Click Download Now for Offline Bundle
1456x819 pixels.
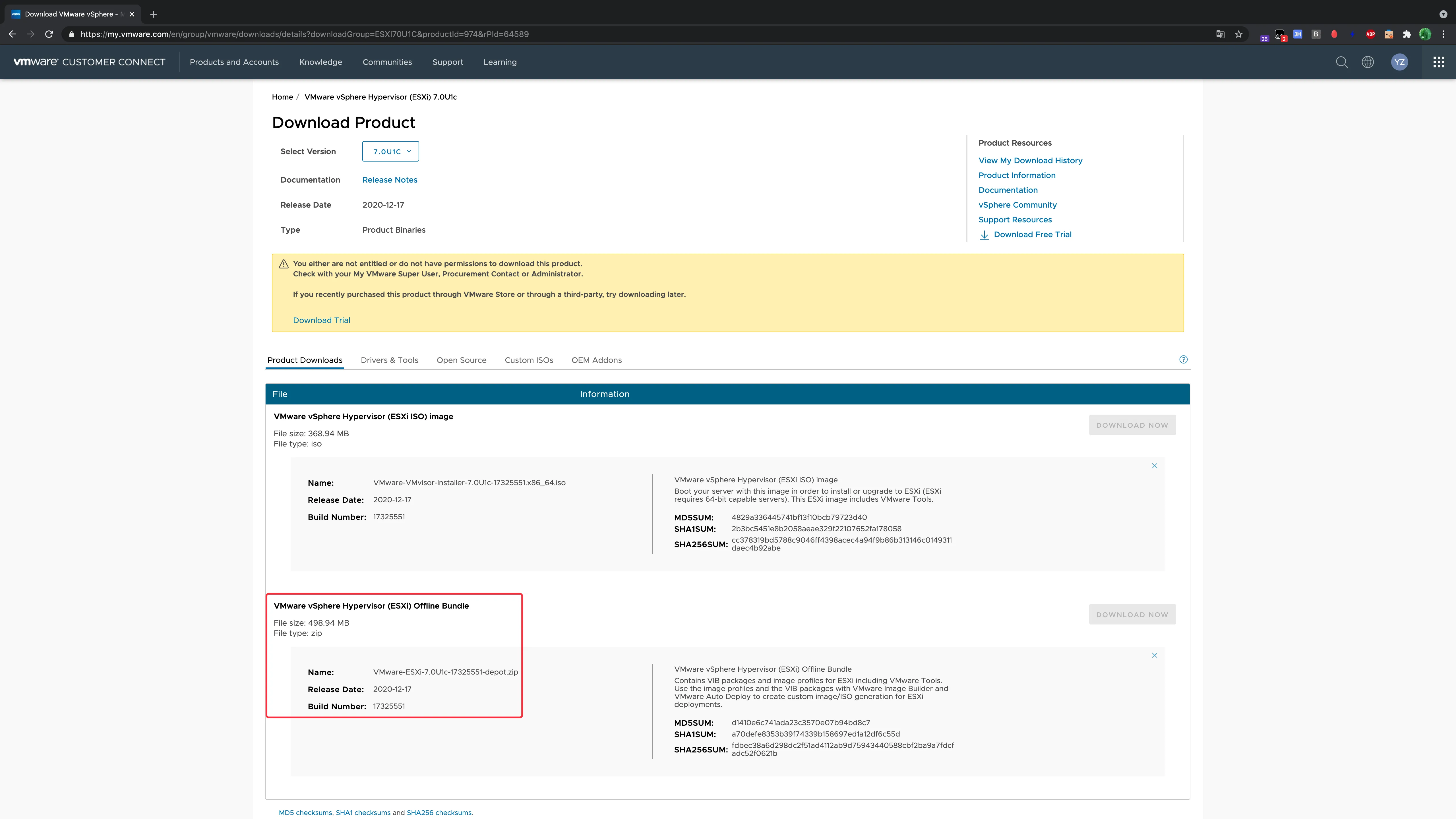coord(1132,614)
